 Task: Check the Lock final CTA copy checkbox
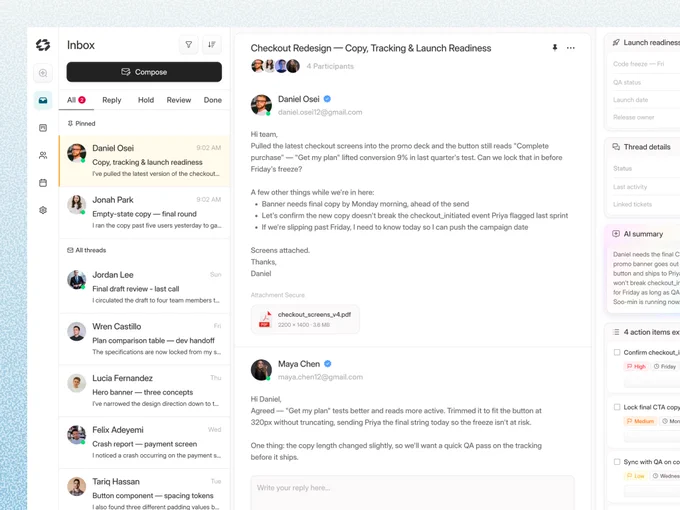617,407
